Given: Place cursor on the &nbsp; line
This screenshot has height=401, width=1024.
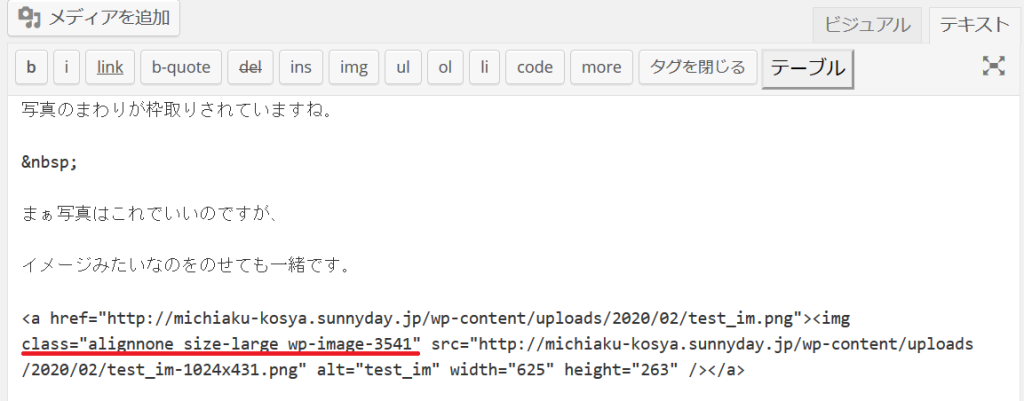Looking at the screenshot, I should (49, 163).
